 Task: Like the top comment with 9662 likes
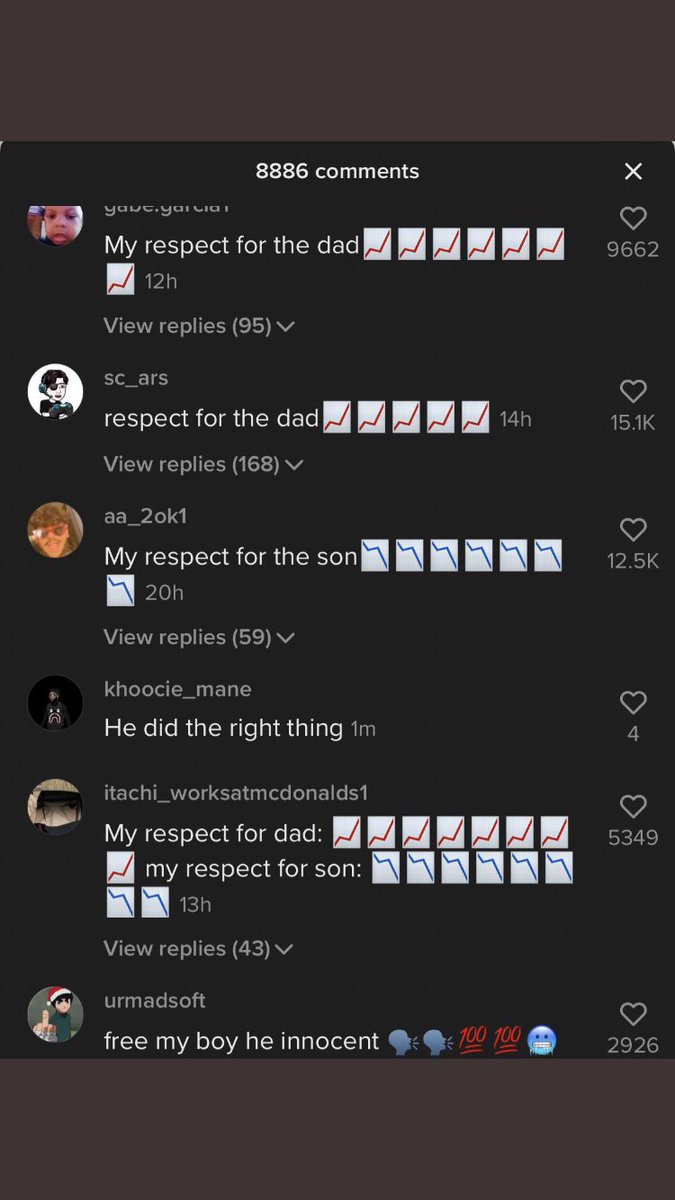tap(632, 218)
